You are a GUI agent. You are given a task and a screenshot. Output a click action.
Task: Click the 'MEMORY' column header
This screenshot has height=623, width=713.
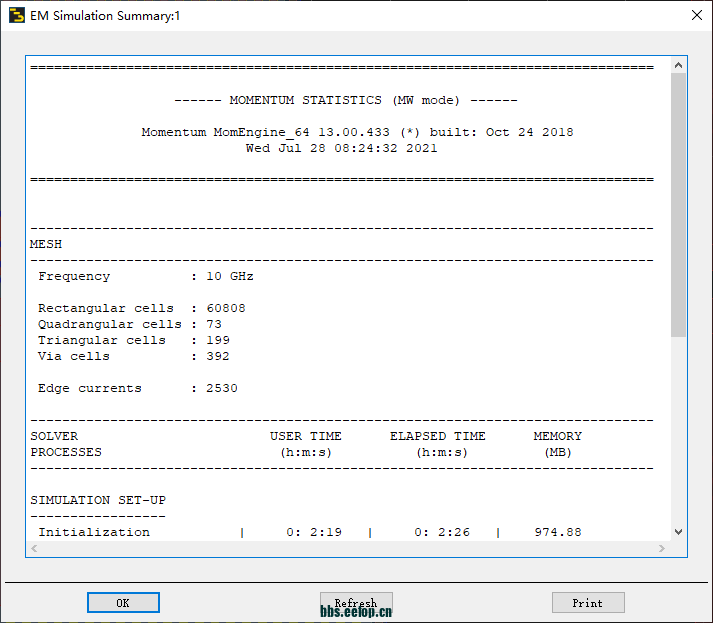pyautogui.click(x=557, y=436)
